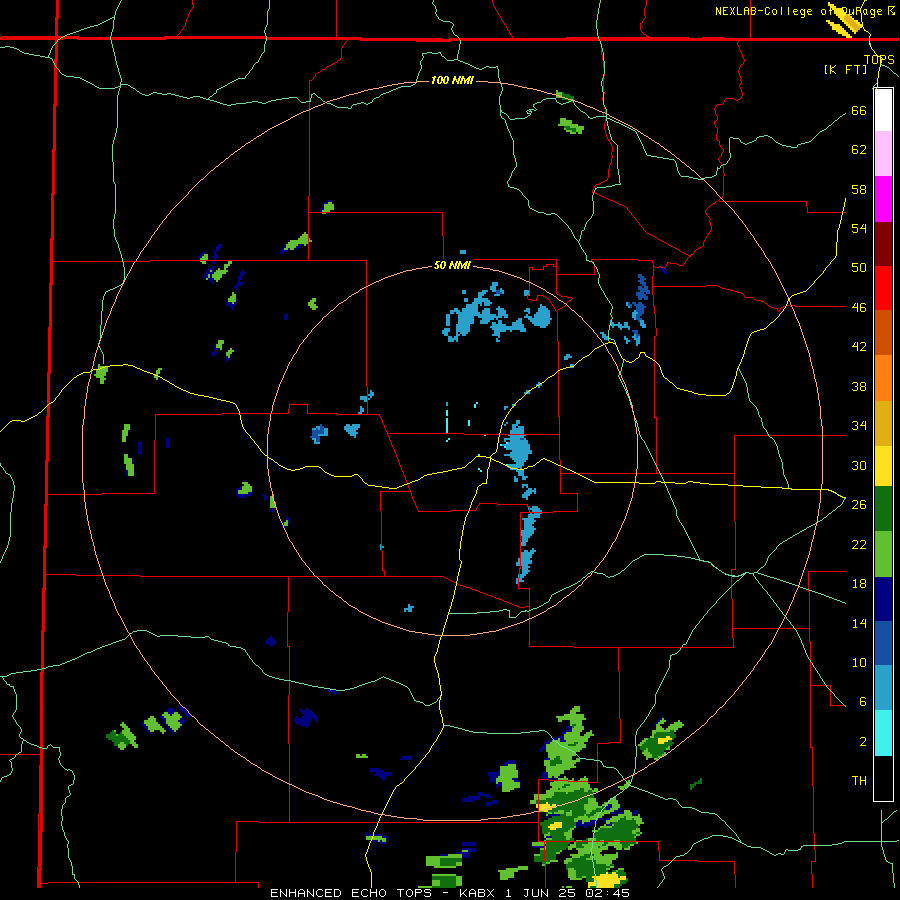Click the NEXLAB yellow striped logo
900x900 pixels.
point(845,22)
